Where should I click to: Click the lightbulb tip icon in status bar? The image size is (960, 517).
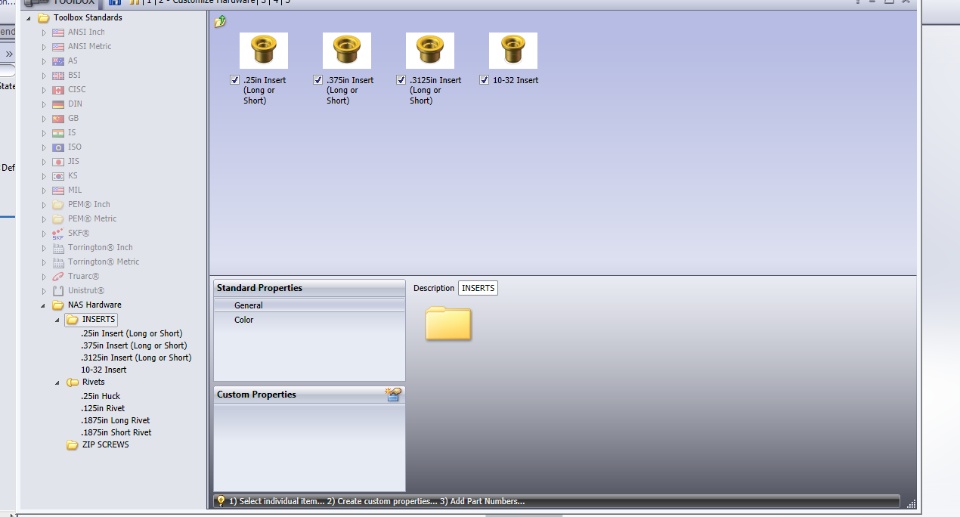221,500
